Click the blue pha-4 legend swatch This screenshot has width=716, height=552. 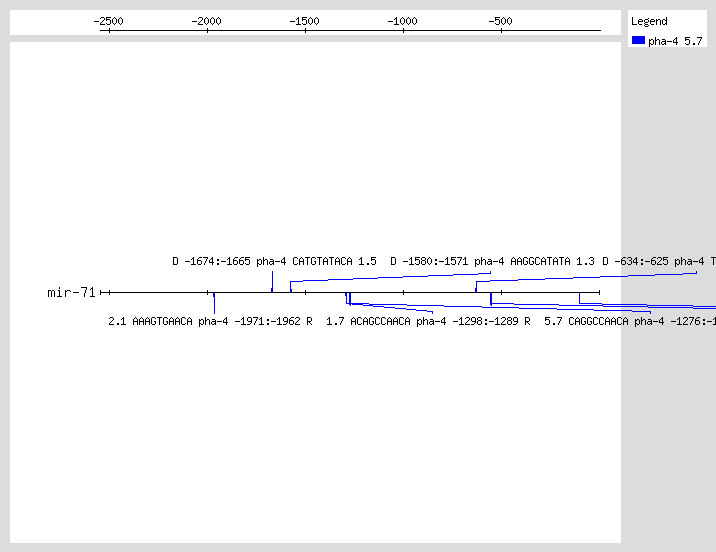[638, 41]
